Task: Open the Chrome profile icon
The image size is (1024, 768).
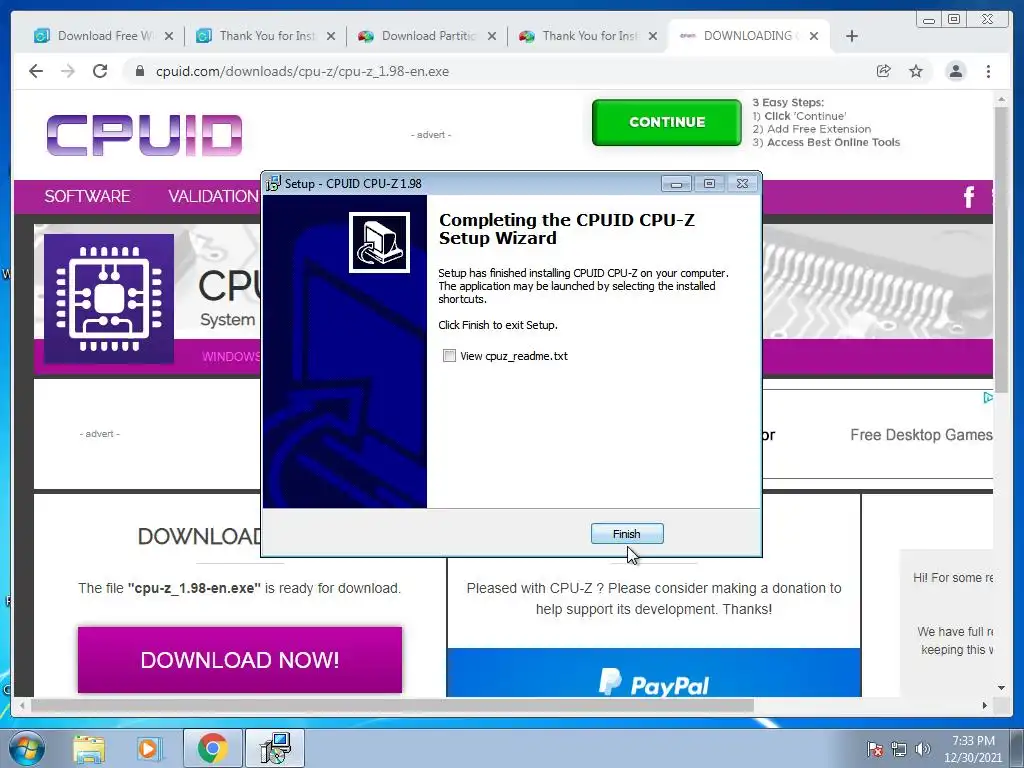Action: [x=955, y=71]
